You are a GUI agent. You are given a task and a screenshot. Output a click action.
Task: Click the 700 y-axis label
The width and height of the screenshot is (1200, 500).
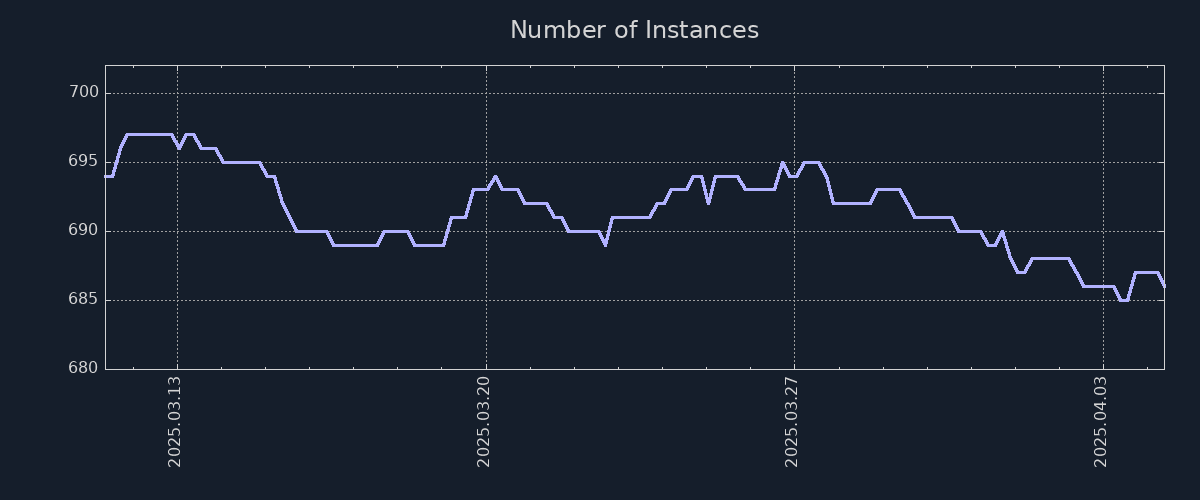(x=85, y=93)
